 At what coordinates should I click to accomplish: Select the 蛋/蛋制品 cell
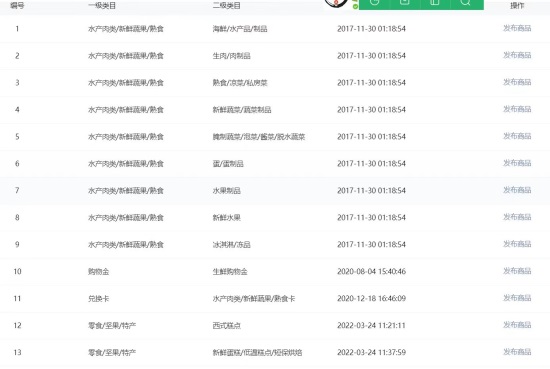[x=228, y=164]
